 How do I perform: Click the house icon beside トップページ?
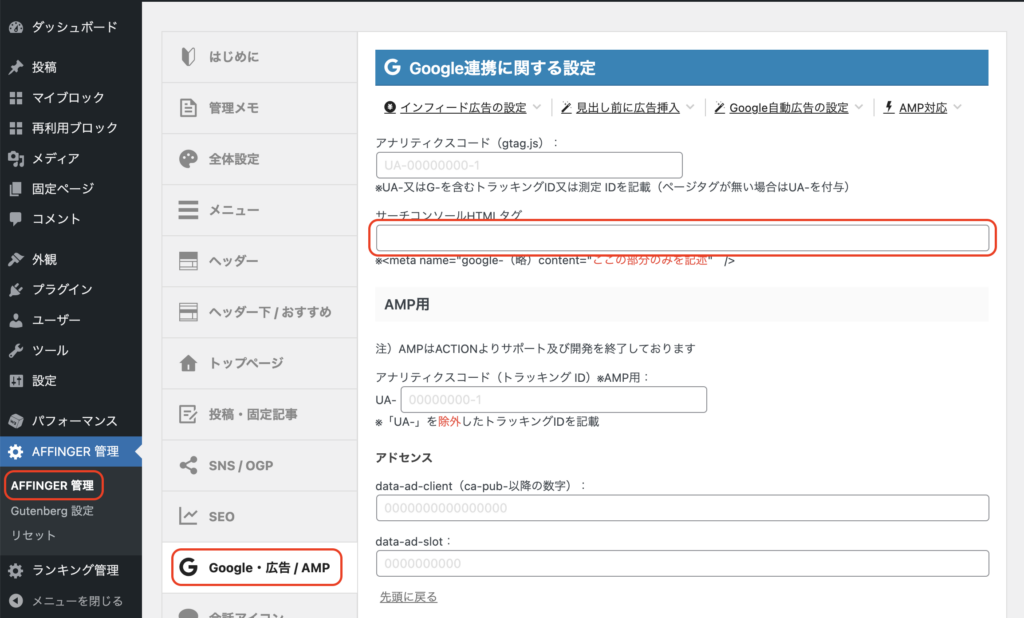tap(188, 363)
